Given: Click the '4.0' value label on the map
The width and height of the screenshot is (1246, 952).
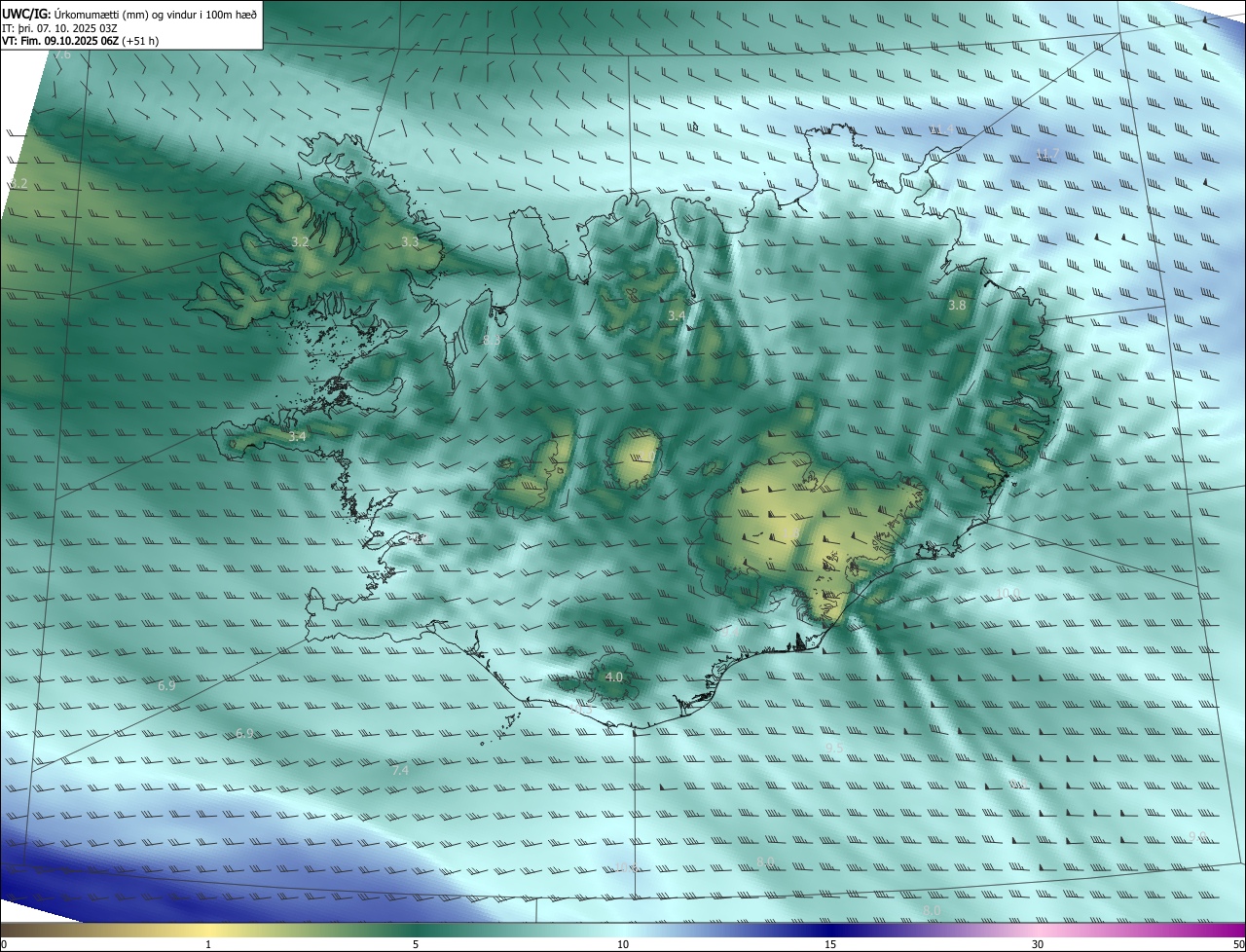Looking at the screenshot, I should tap(613, 677).
